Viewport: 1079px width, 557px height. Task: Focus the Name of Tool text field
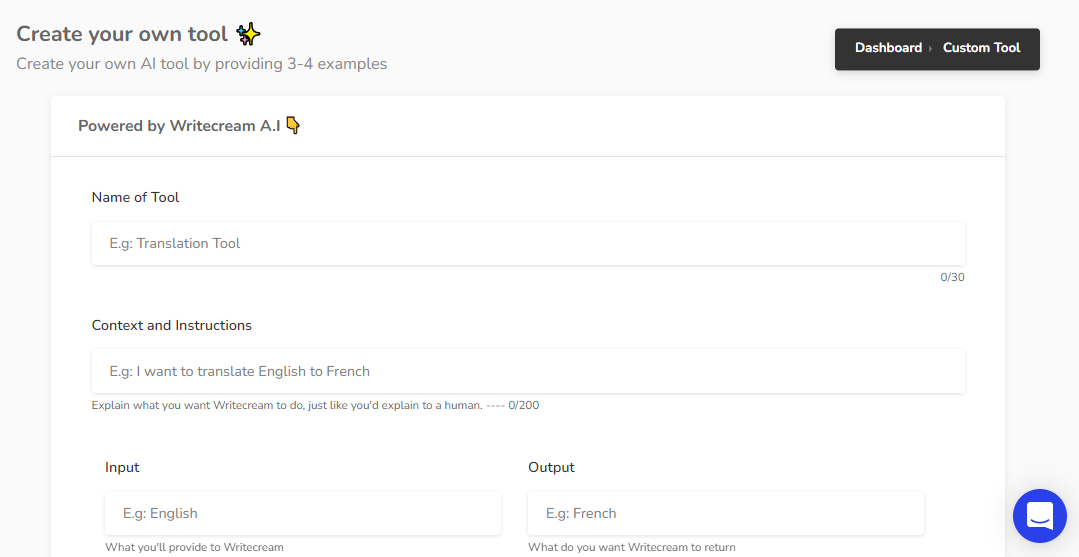click(528, 243)
